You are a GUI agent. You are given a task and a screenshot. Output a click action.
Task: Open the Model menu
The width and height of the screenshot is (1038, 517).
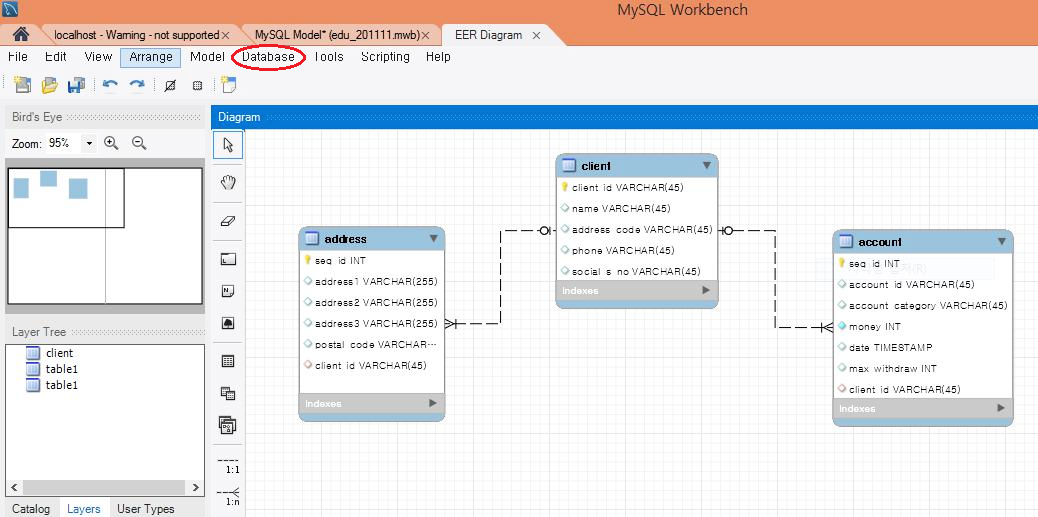tap(207, 57)
